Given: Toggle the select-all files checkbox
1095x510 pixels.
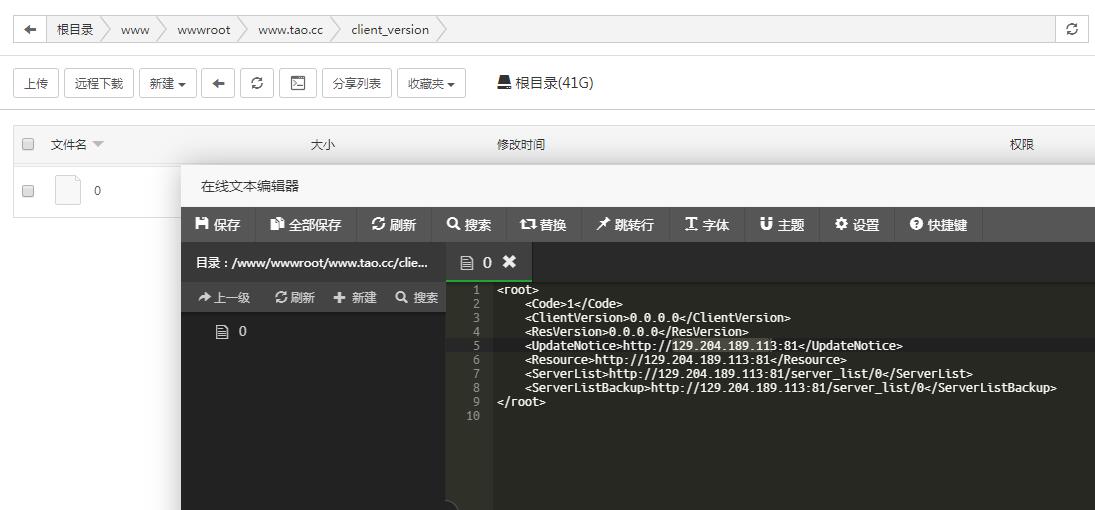Looking at the screenshot, I should 28,145.
